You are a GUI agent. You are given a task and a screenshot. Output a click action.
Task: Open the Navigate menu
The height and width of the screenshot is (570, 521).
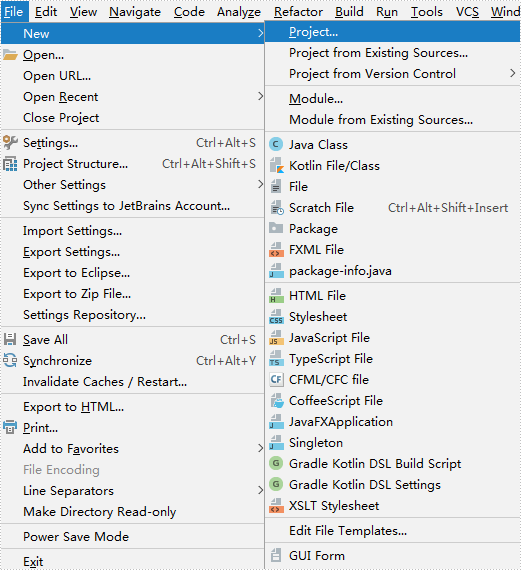pos(135,12)
